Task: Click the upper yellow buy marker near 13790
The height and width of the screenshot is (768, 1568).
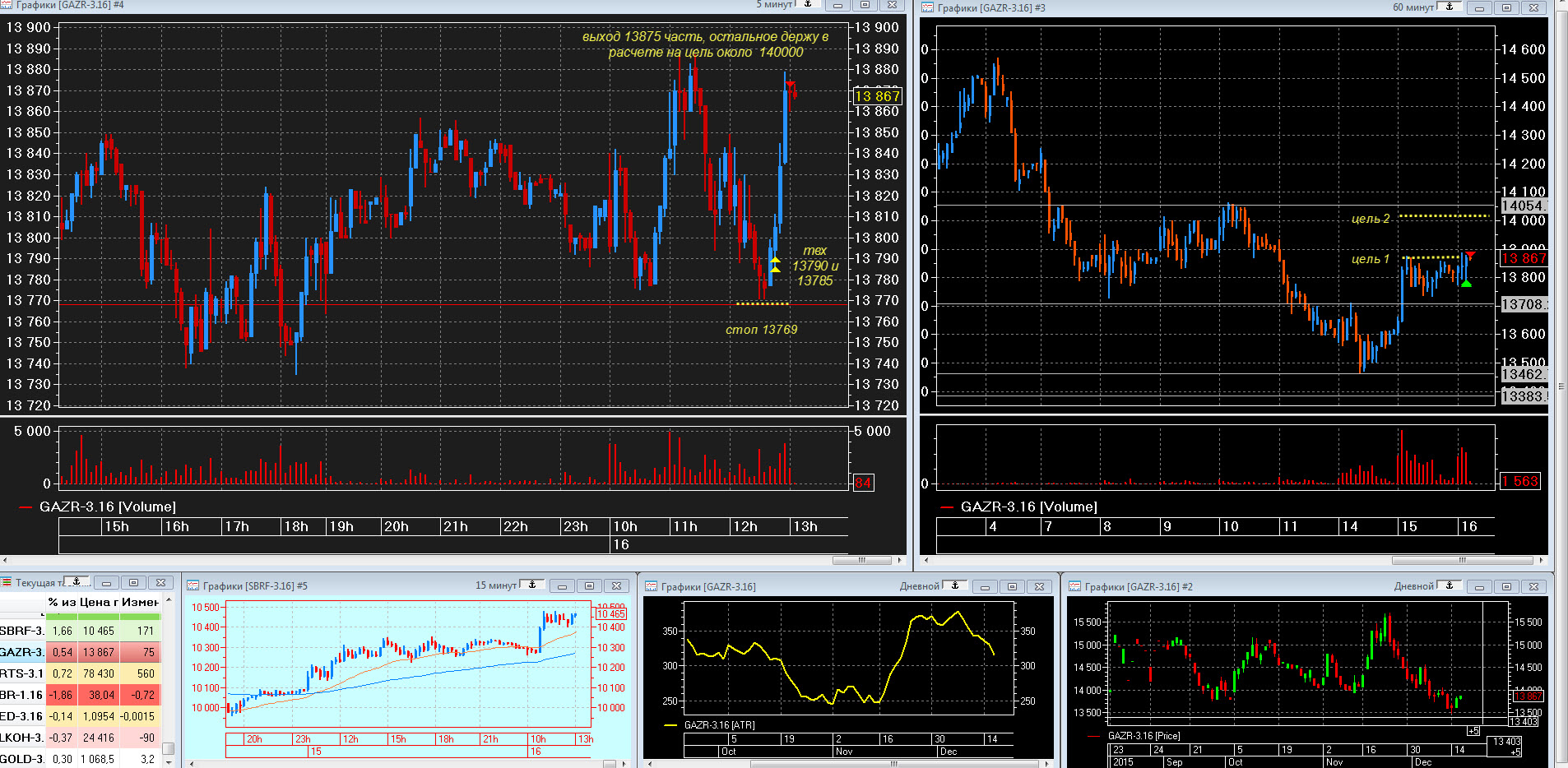Action: tap(775, 260)
